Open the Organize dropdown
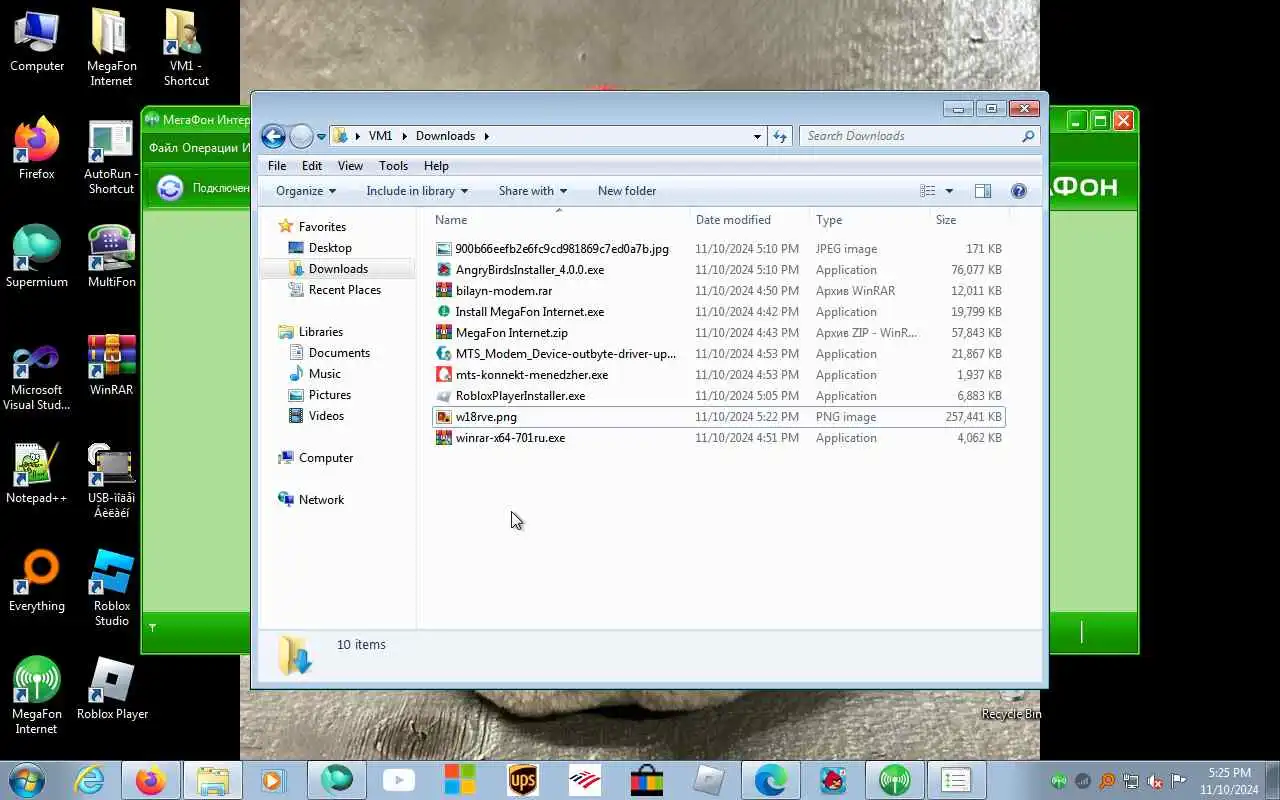The height and width of the screenshot is (800, 1280). 306,191
